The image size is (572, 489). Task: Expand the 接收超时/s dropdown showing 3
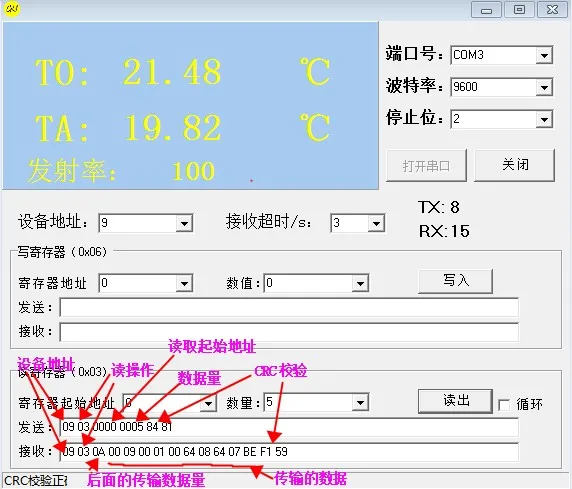coord(376,223)
